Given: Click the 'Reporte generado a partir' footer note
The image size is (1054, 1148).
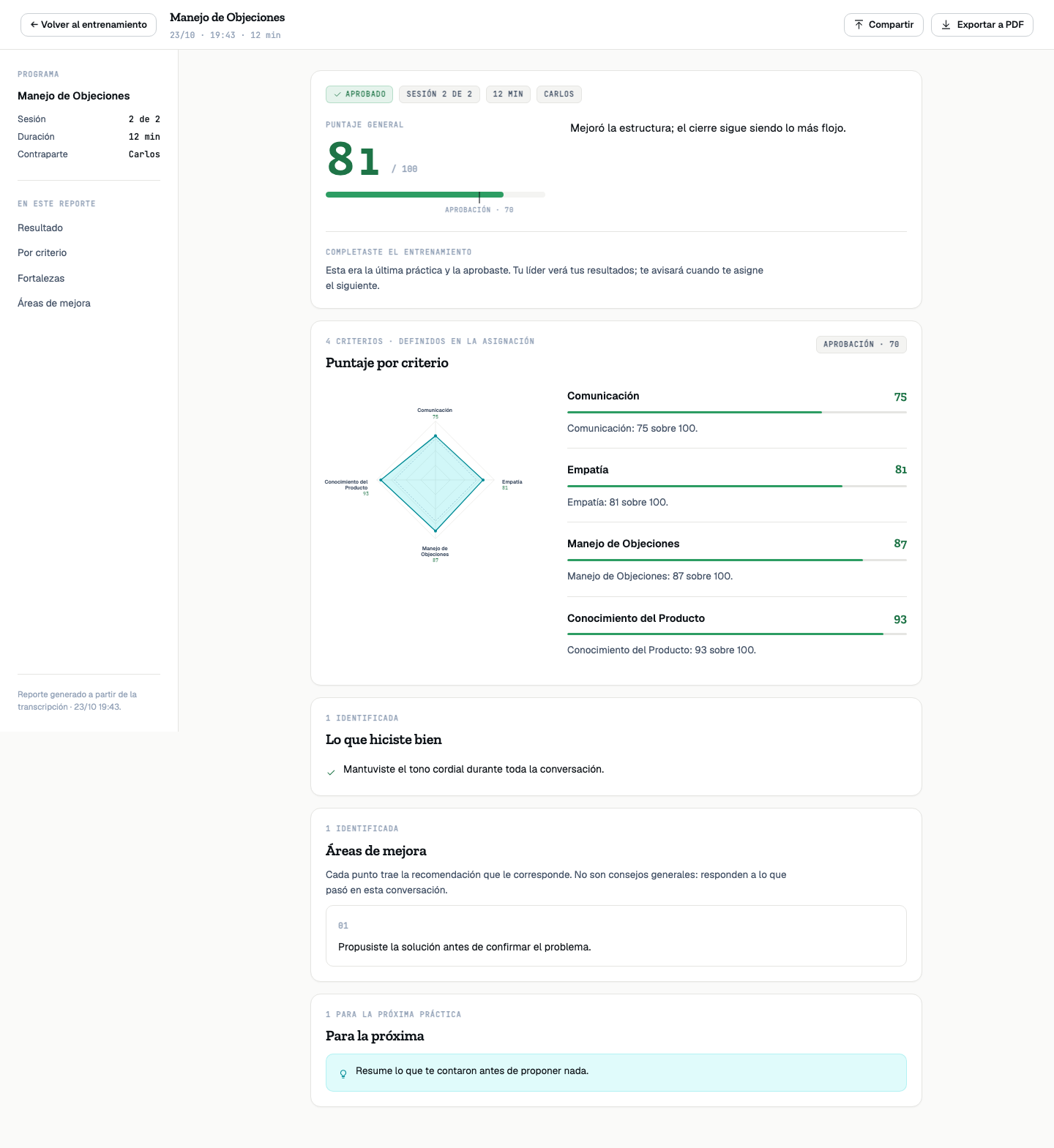Looking at the screenshot, I should (x=77, y=701).
